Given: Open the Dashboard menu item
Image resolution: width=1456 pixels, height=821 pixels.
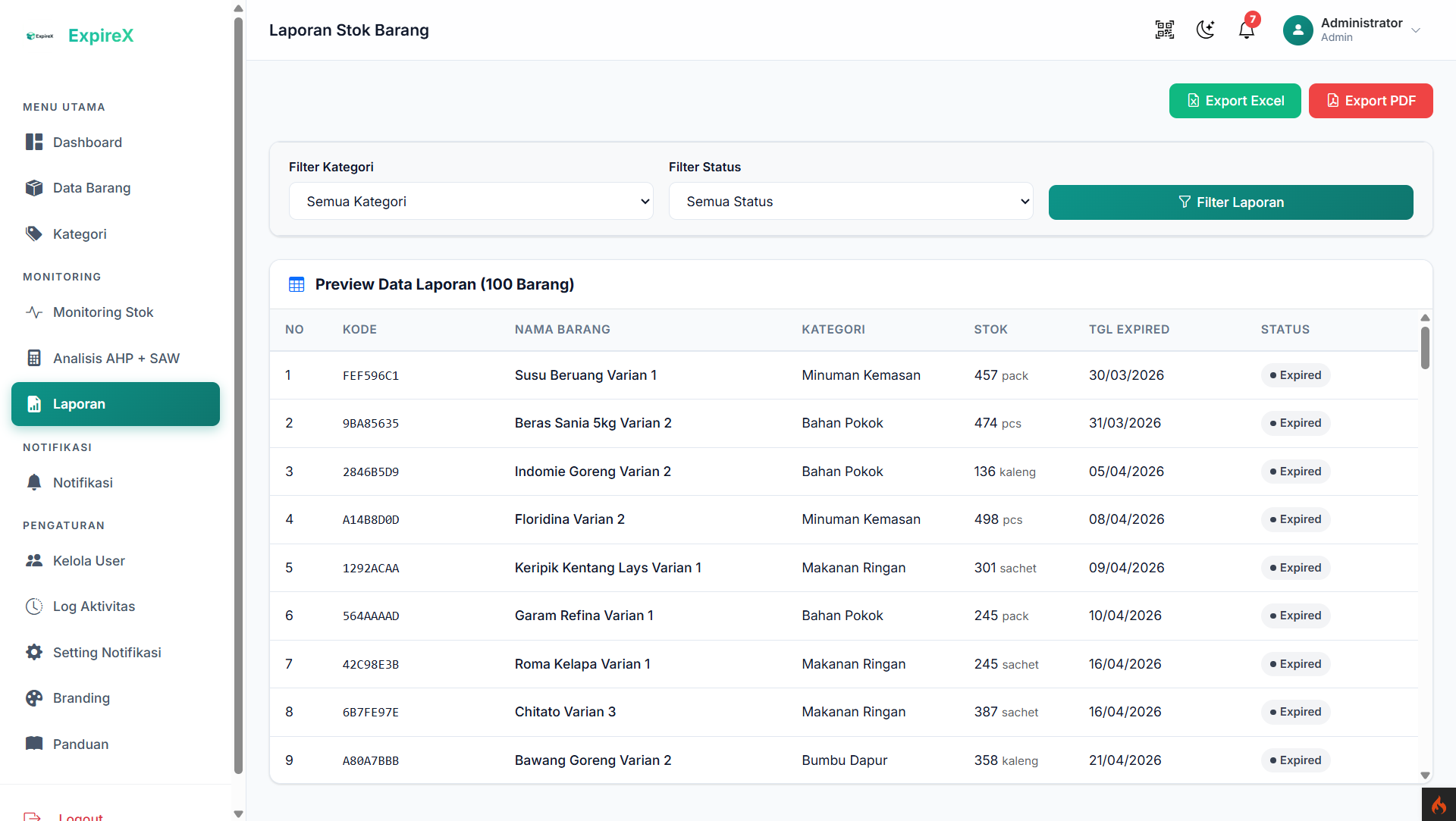Looking at the screenshot, I should coord(115,143).
